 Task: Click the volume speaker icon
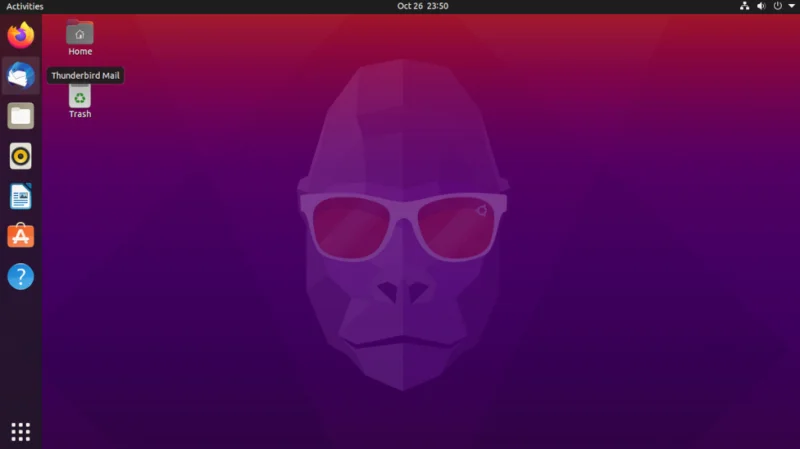[x=761, y=6]
